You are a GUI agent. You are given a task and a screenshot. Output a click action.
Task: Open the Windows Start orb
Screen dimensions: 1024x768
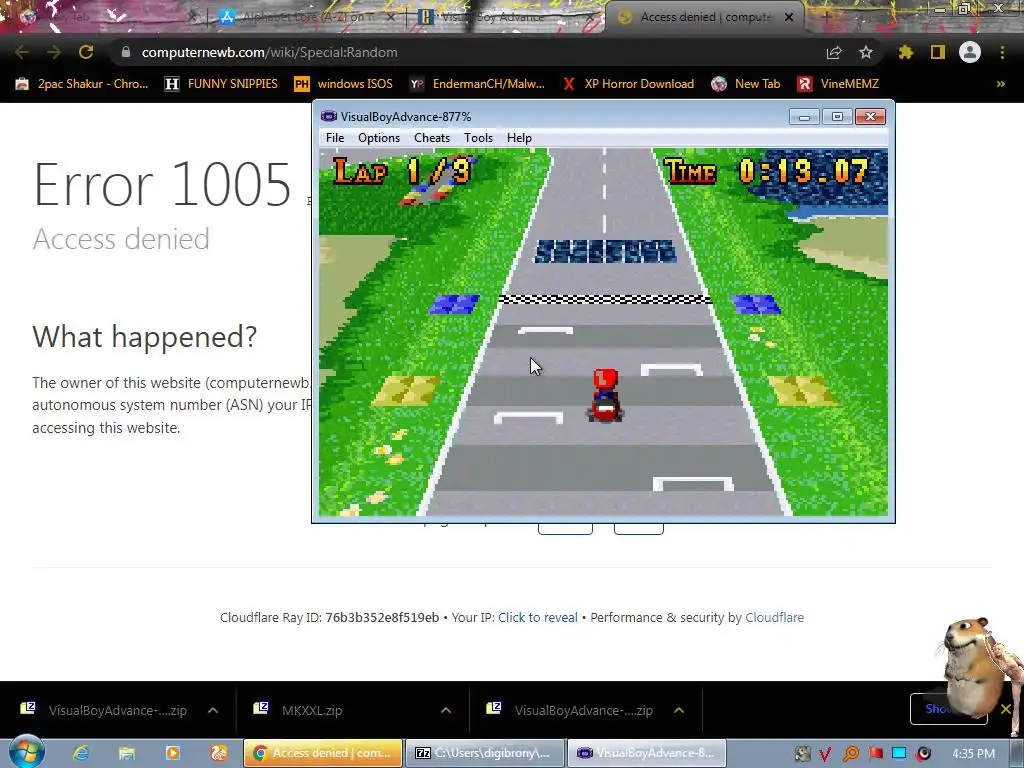(x=26, y=752)
